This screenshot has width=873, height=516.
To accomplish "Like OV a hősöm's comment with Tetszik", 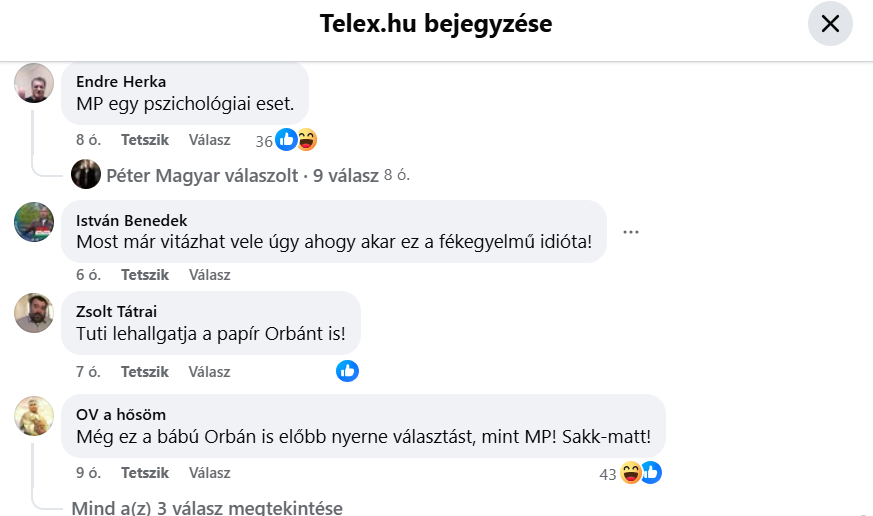I will (145, 473).
